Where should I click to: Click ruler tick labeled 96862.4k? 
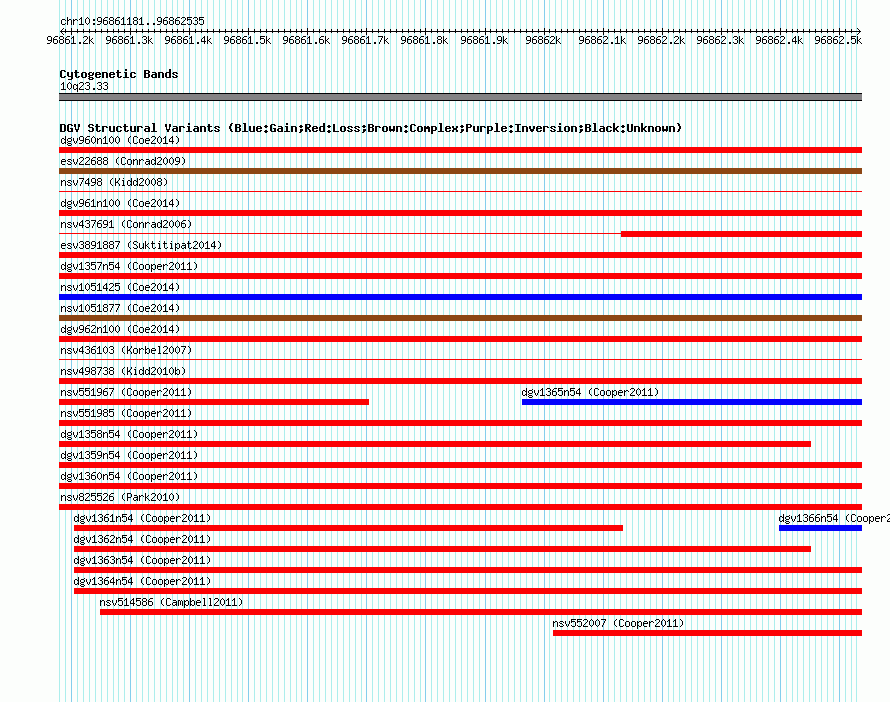point(779,40)
